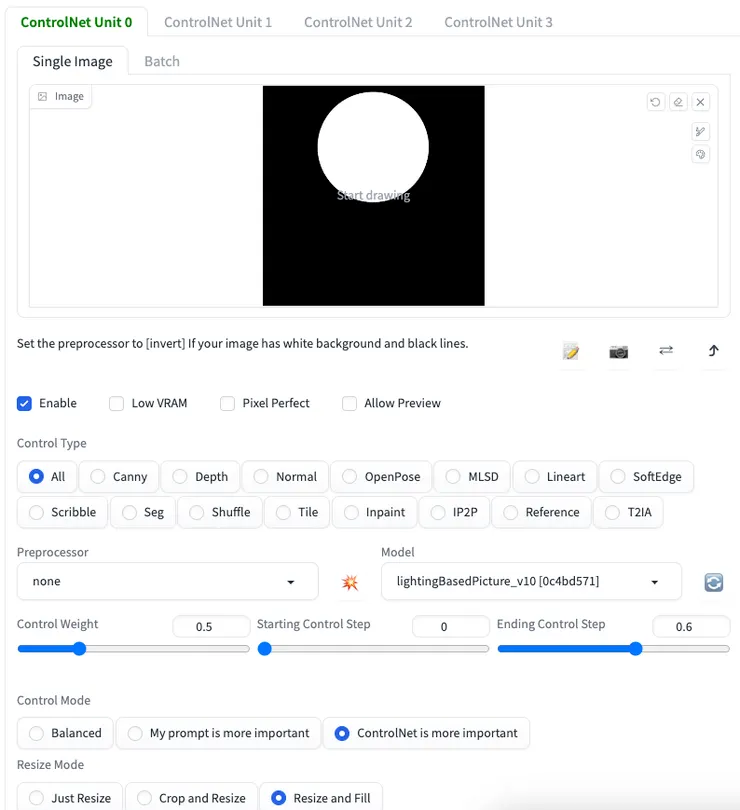
Task: Uncheck the Enable checkbox
Action: [x=24, y=403]
